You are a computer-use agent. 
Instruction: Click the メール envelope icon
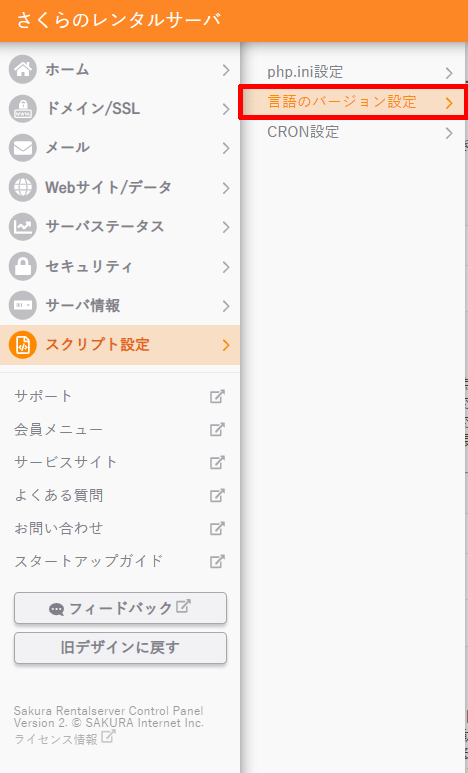pos(23,148)
